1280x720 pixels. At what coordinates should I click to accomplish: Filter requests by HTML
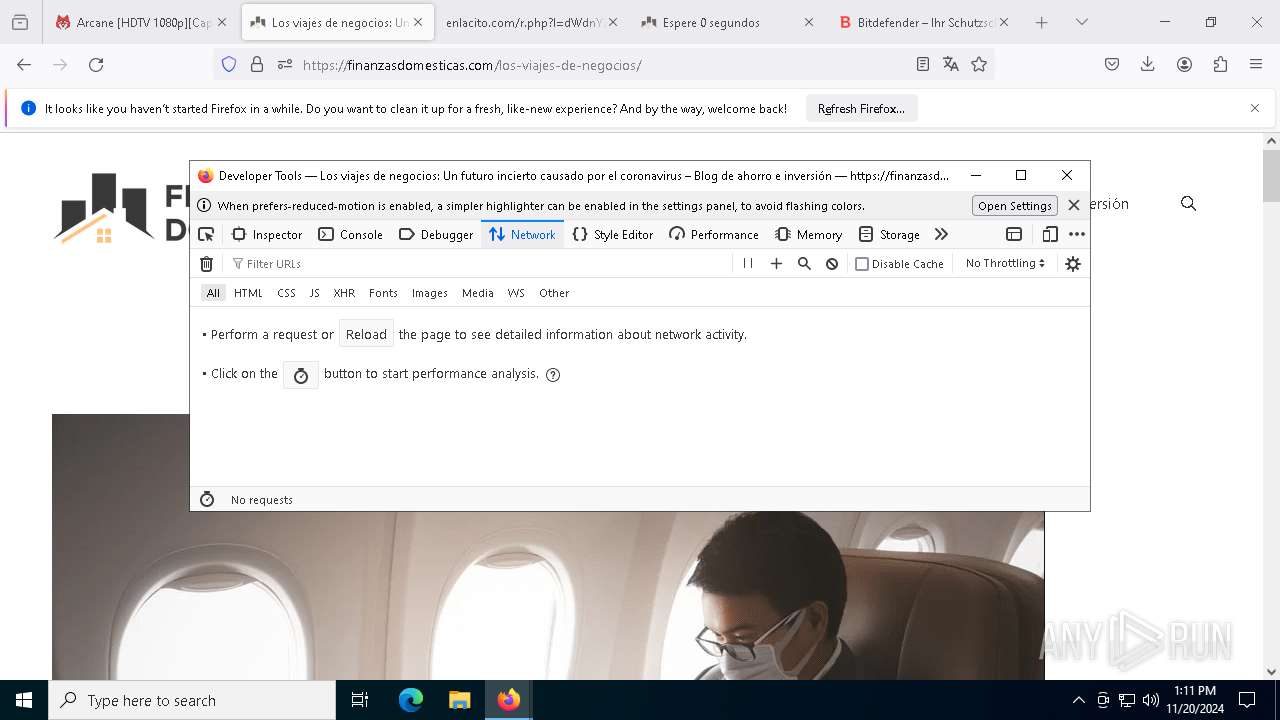point(248,293)
